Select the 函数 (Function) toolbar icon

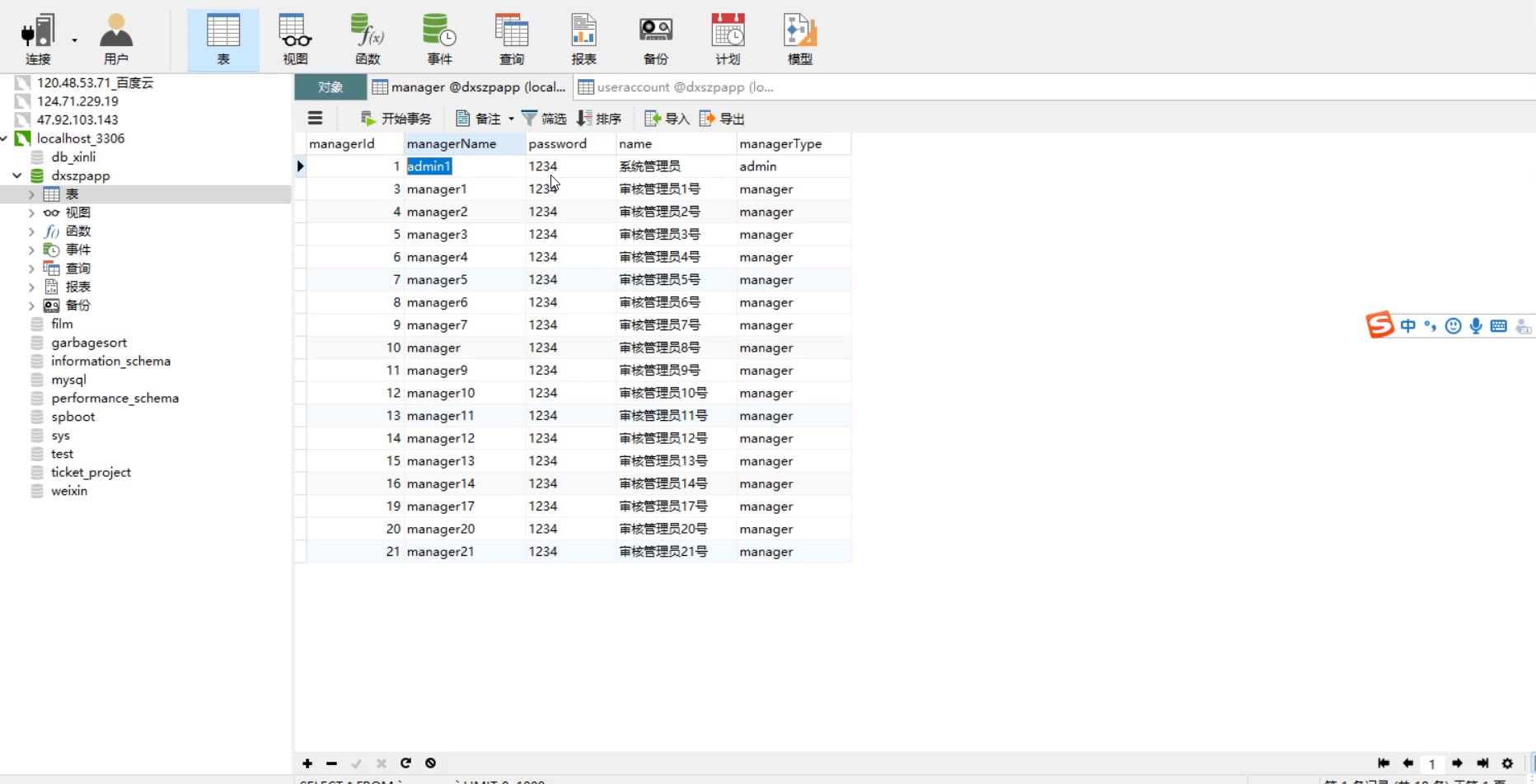click(367, 39)
